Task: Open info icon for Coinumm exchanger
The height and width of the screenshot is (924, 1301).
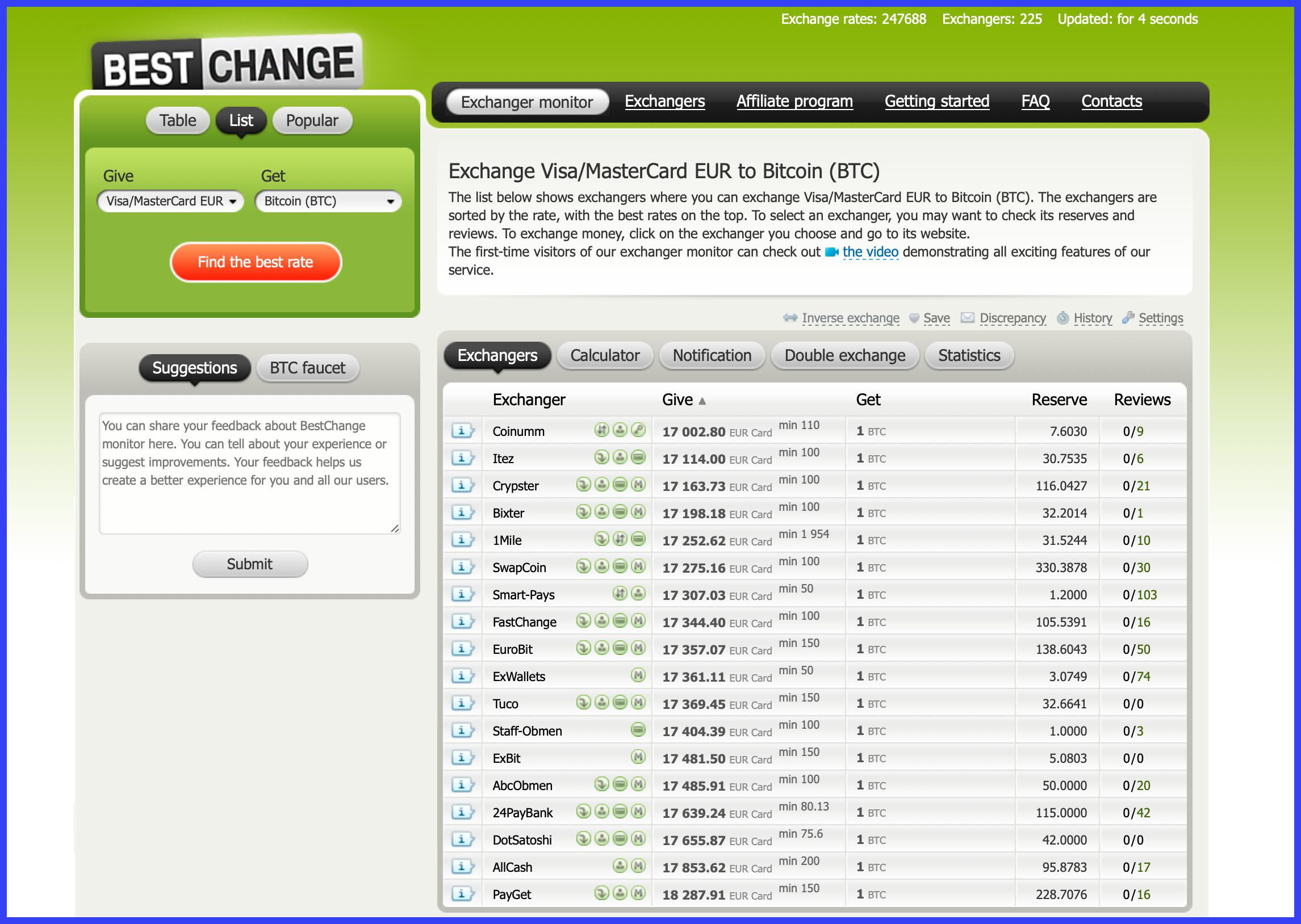Action: coord(462,431)
